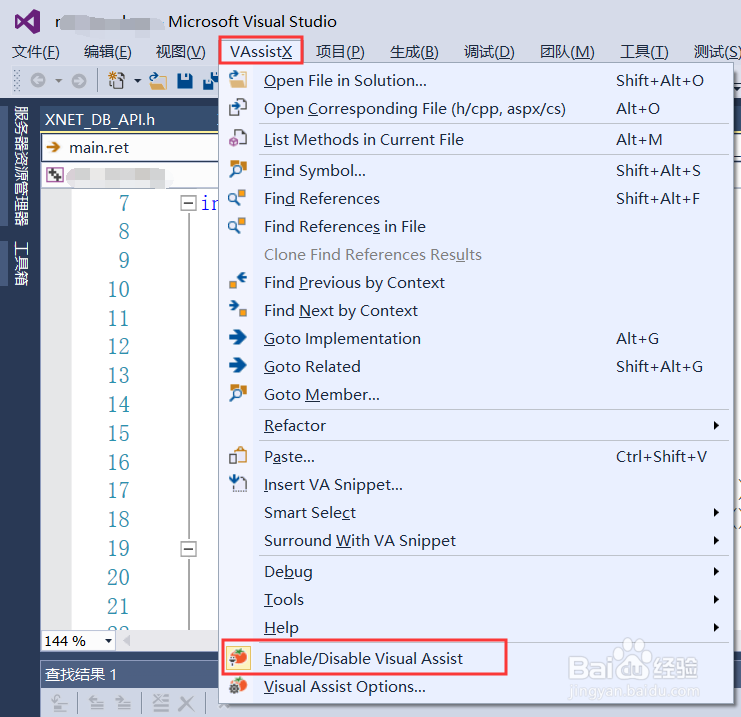Viewport: 741px width, 717px height.
Task: Click the Goto Implementation arrow icon
Action: click(x=238, y=337)
